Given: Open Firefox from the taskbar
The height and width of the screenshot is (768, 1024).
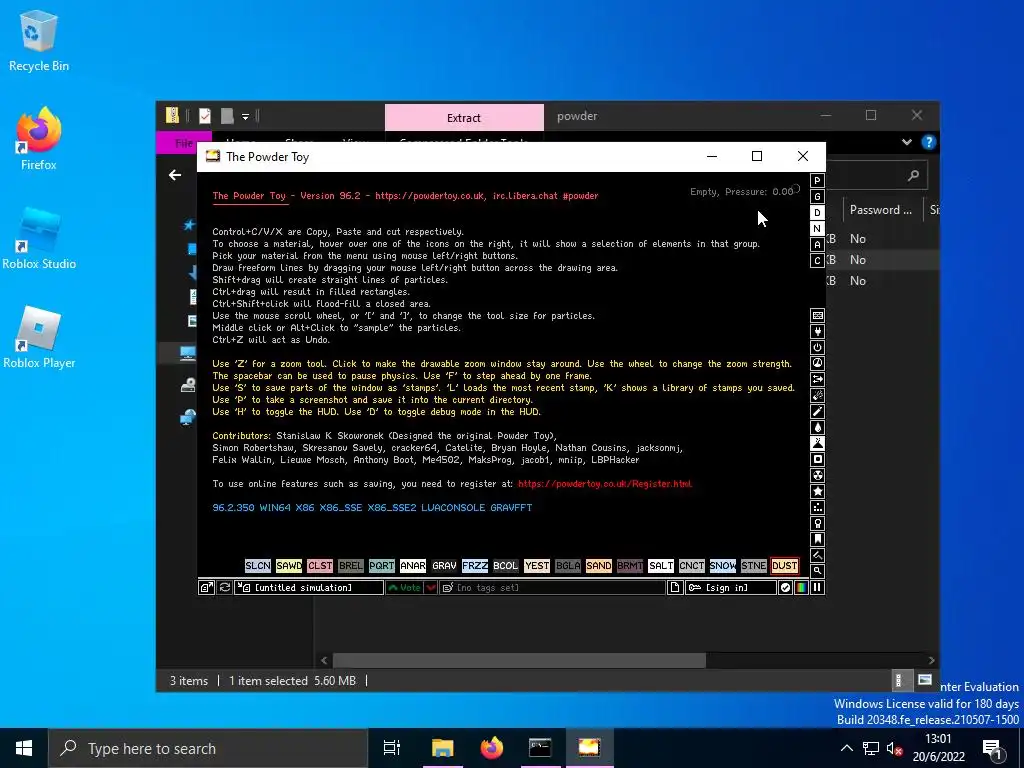Looking at the screenshot, I should [492, 748].
